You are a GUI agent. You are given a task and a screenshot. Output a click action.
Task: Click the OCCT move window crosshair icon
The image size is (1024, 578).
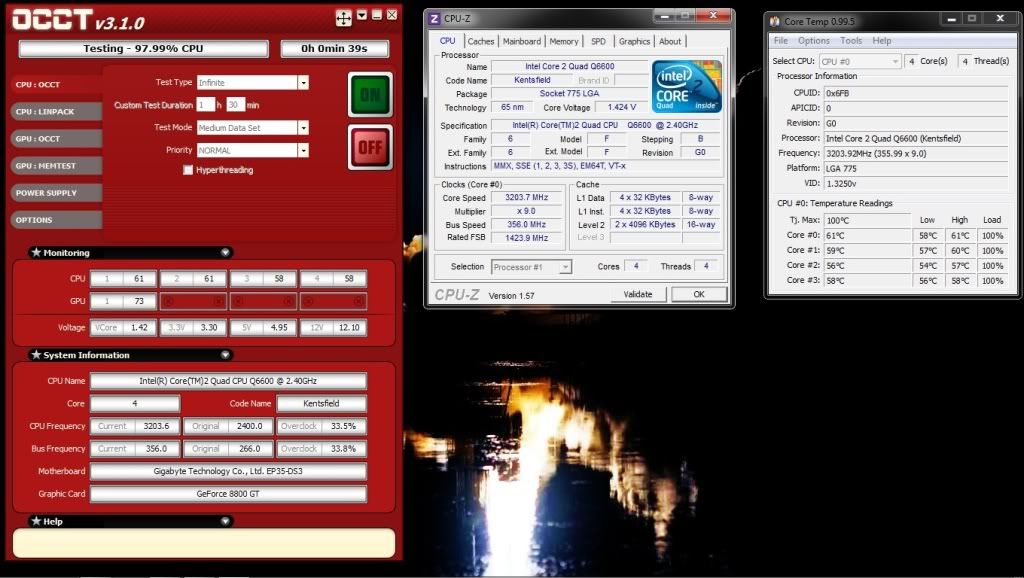344,18
